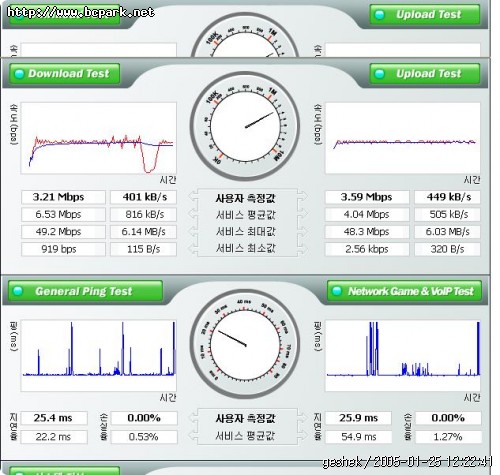
Task: Click the 서비스 최대값 label
Action: coord(246,232)
